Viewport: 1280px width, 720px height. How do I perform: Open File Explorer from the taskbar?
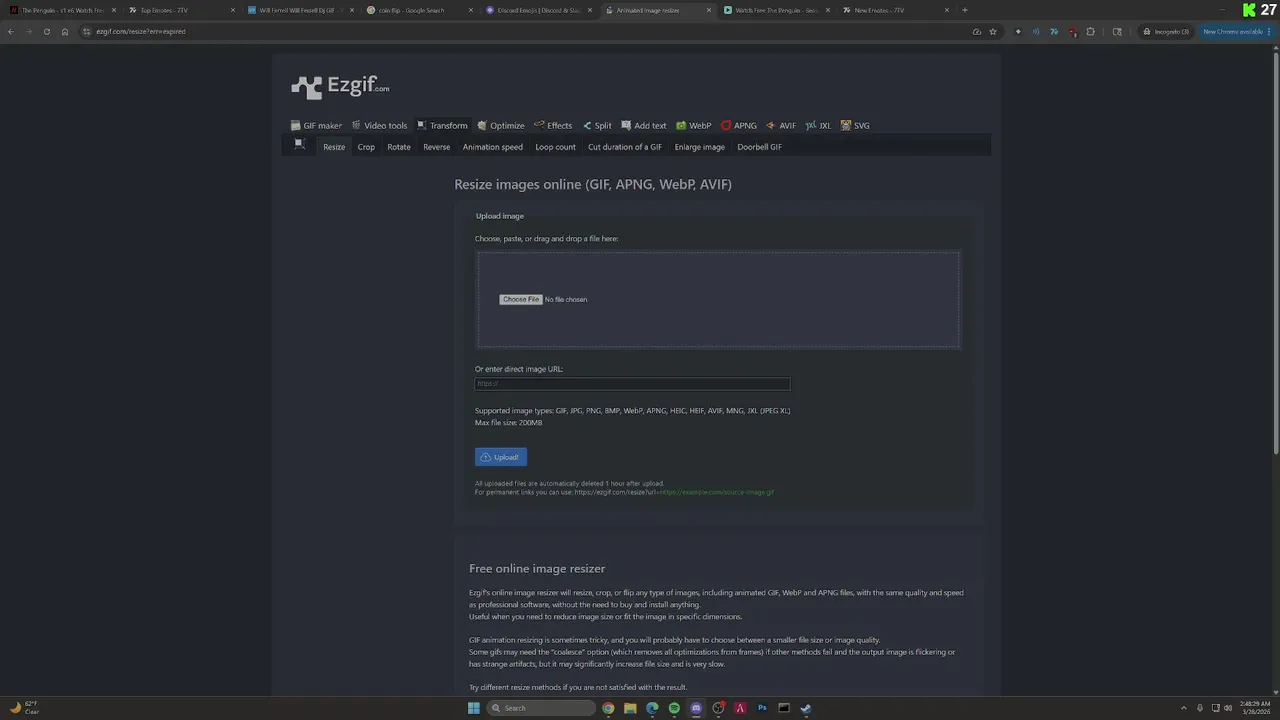pos(630,708)
